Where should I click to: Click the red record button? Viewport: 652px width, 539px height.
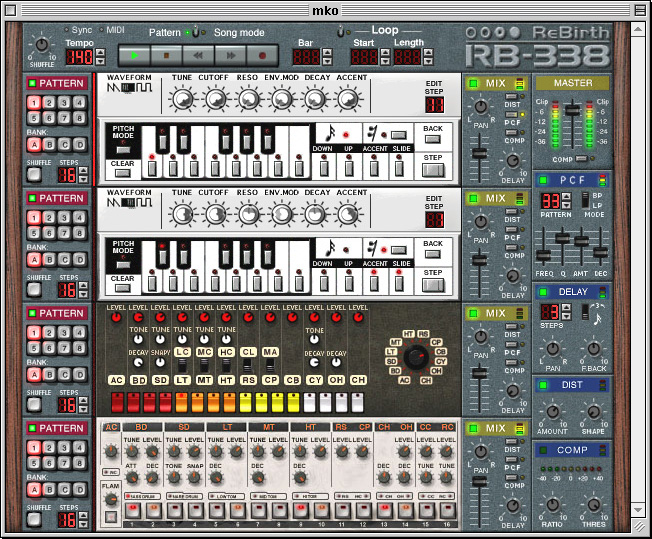[262, 55]
